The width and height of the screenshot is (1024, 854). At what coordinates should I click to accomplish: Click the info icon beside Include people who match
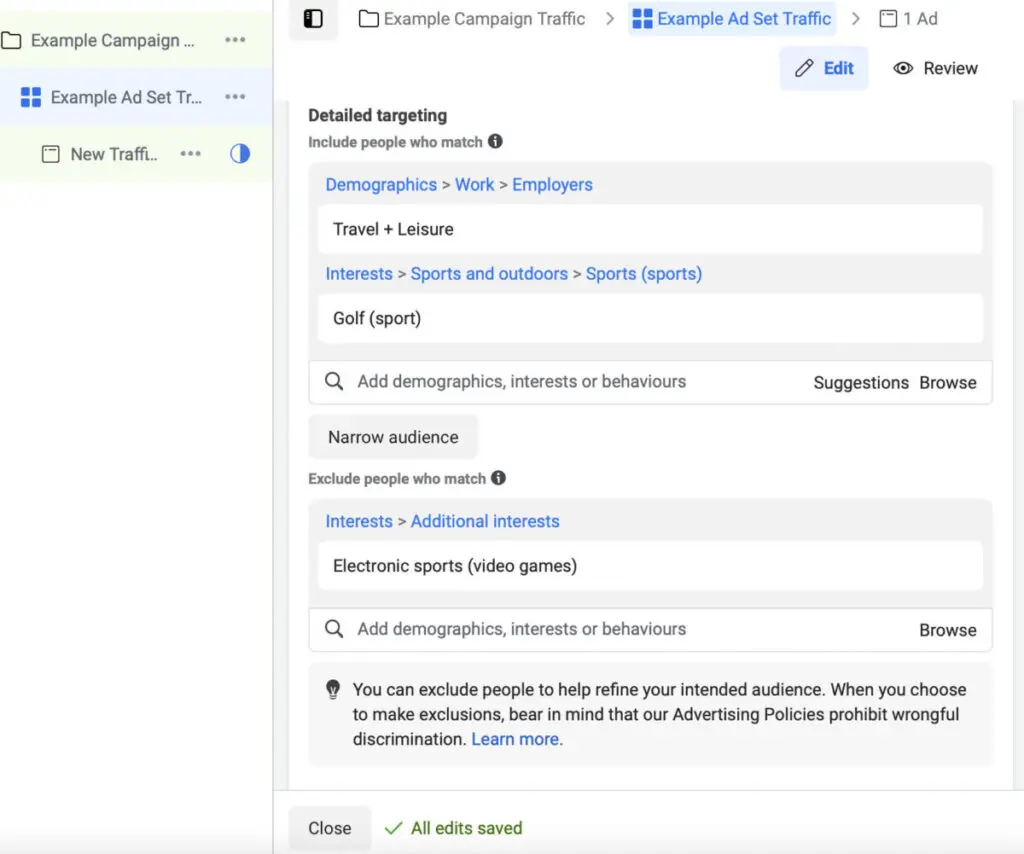495,142
